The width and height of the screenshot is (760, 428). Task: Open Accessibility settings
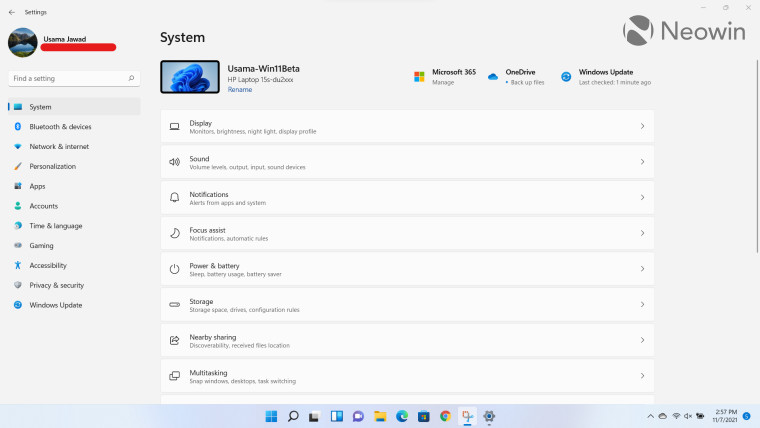pos(74,266)
